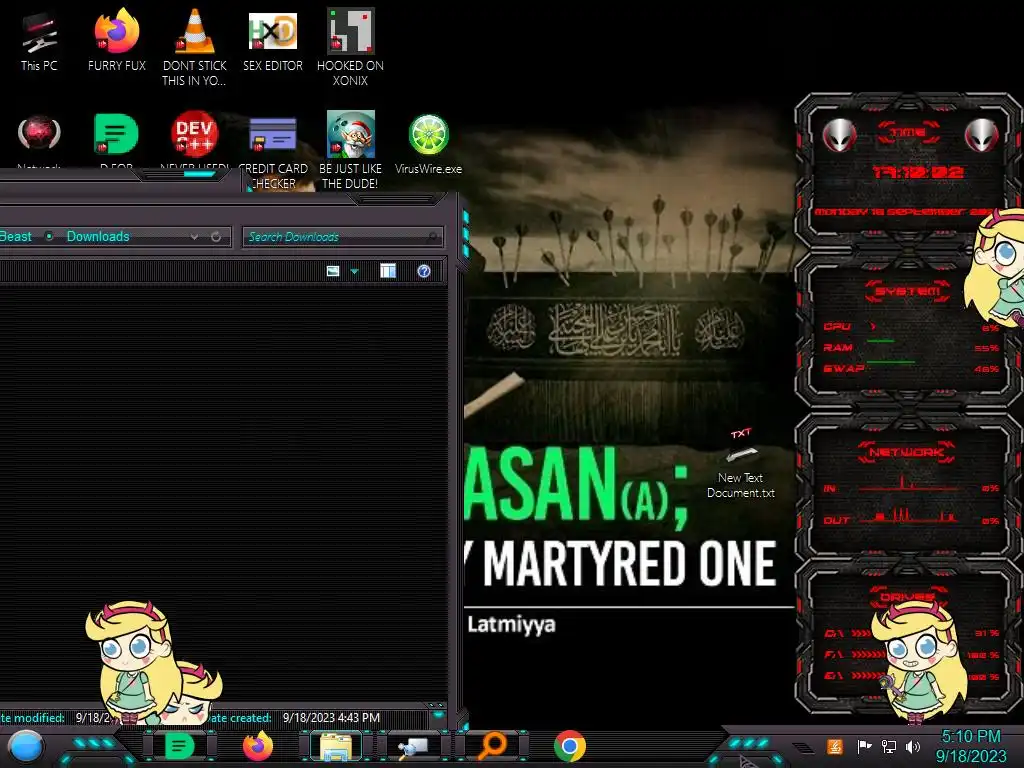Viewport: 1024px width, 768px height.
Task: Open the breadcrumb arrow between Beast and Downloads
Action: pyautogui.click(x=49, y=236)
